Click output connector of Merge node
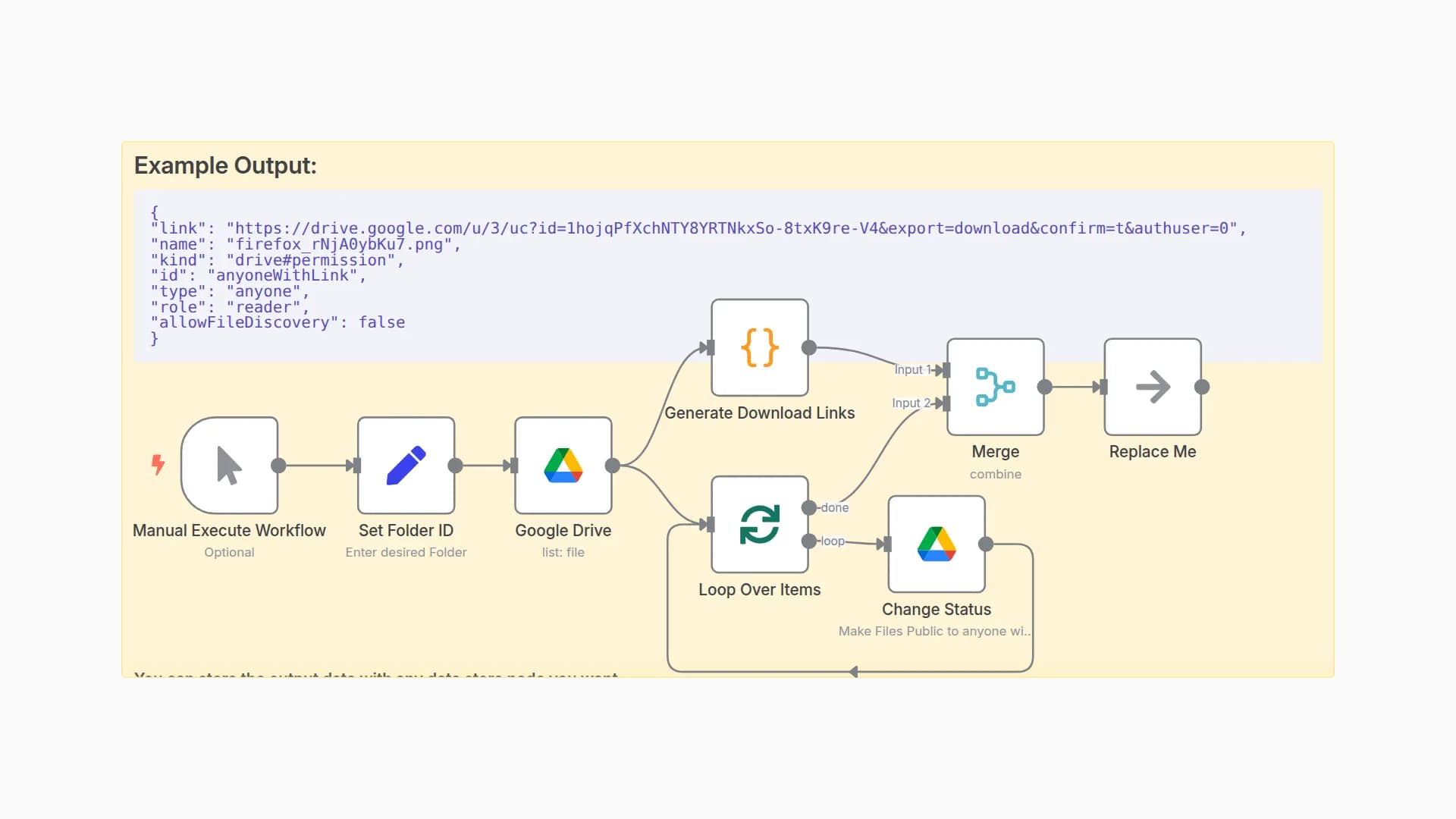This screenshot has width=1456, height=819. pos(1045,387)
